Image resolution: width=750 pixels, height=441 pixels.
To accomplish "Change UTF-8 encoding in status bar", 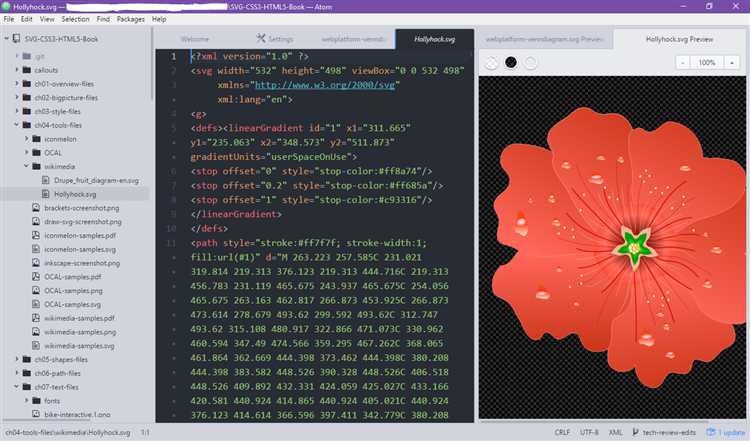I will (589, 432).
